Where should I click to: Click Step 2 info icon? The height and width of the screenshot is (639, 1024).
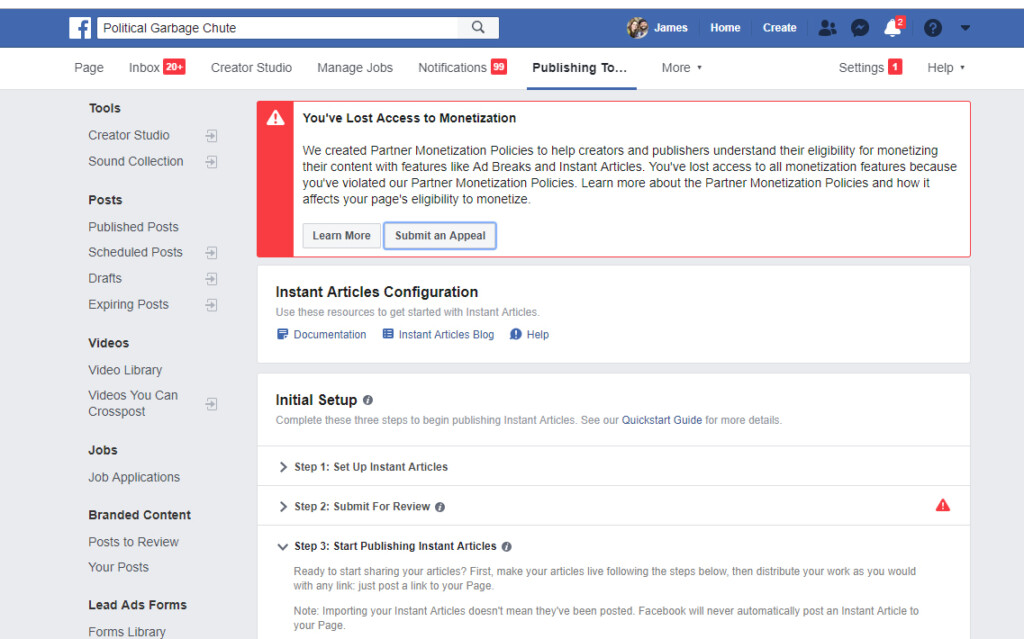(x=440, y=507)
